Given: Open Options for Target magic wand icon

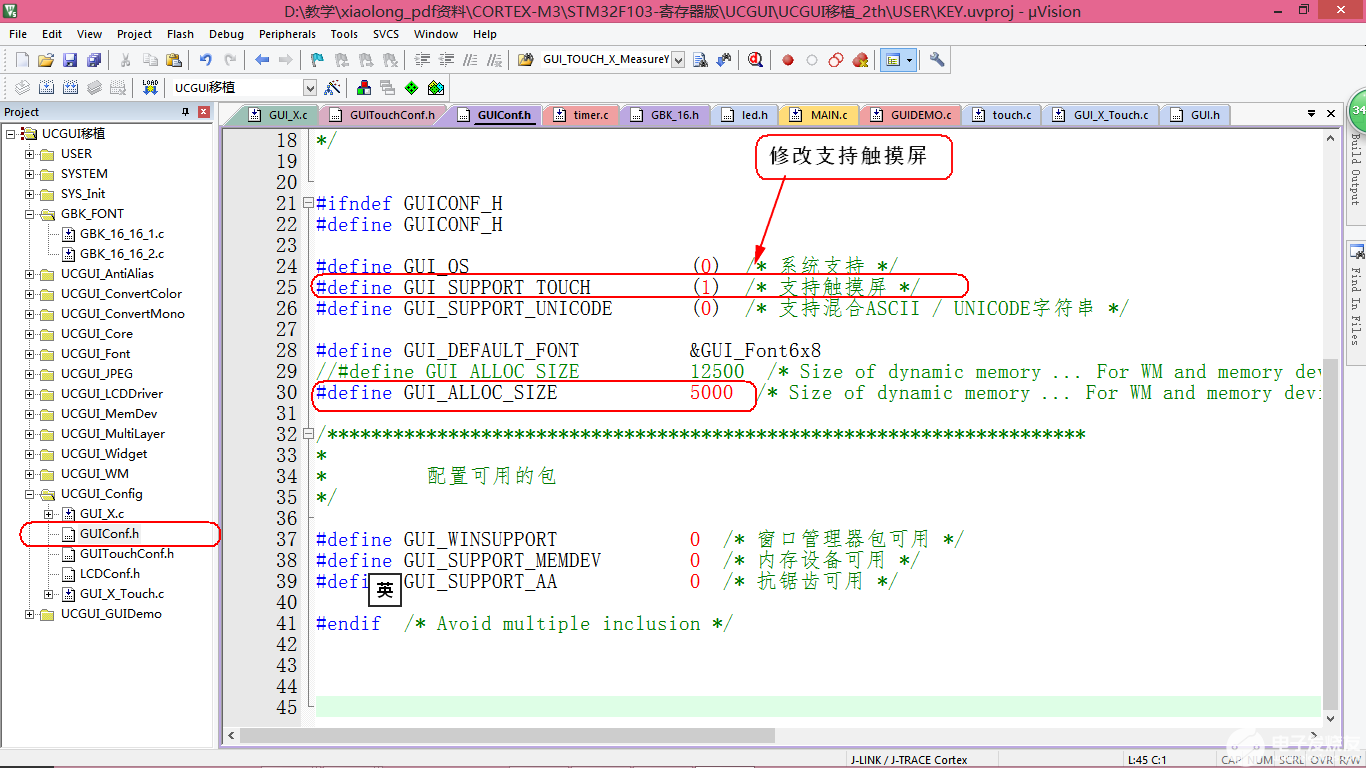Looking at the screenshot, I should pyautogui.click(x=332, y=88).
